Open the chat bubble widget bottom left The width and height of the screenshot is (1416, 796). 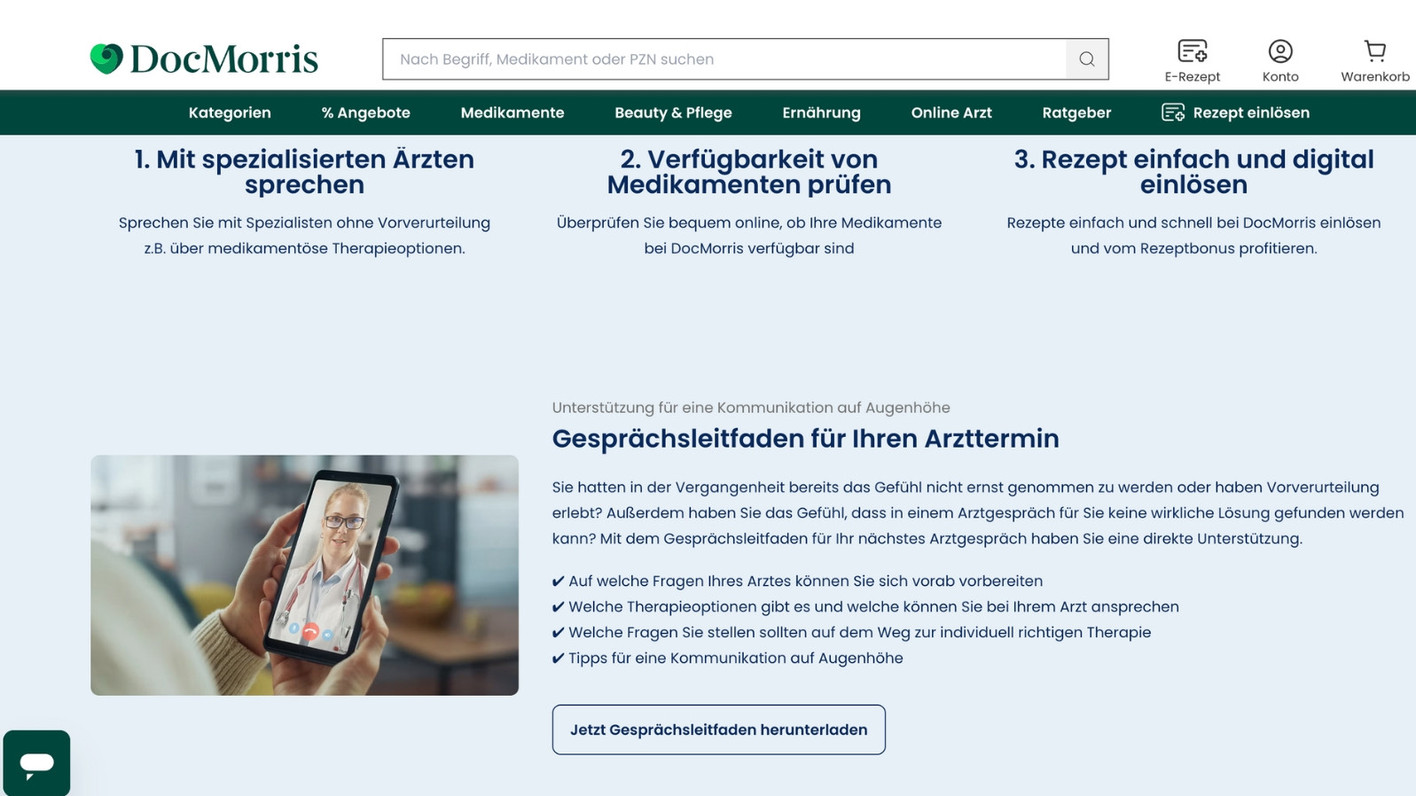coord(35,762)
